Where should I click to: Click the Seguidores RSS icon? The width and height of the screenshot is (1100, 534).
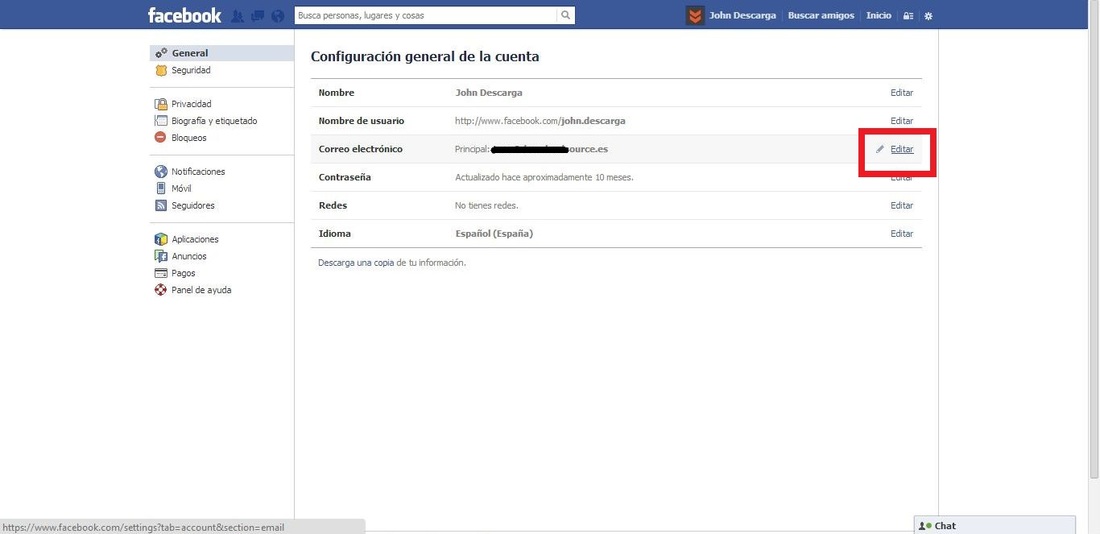[x=161, y=206]
